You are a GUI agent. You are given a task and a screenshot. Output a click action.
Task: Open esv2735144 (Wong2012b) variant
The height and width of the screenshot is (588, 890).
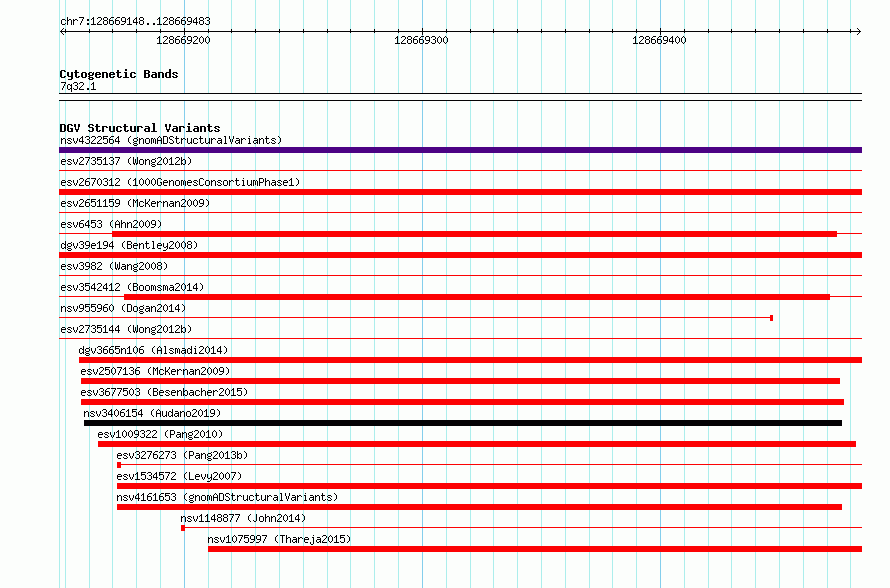126,329
